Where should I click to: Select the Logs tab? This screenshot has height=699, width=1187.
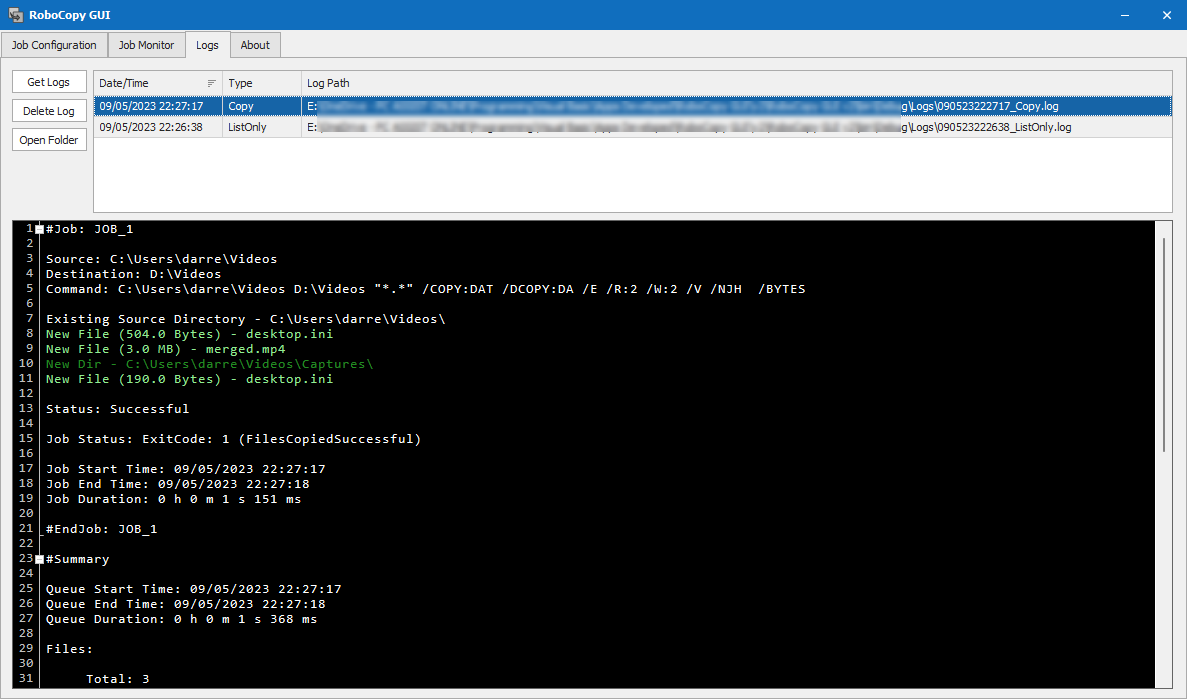pyautogui.click(x=207, y=45)
